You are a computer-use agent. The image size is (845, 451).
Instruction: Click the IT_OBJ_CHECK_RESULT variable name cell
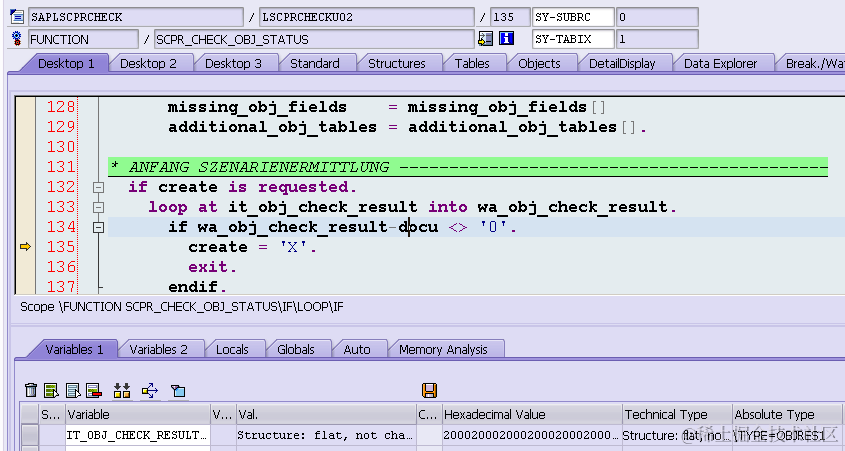[x=137, y=435]
